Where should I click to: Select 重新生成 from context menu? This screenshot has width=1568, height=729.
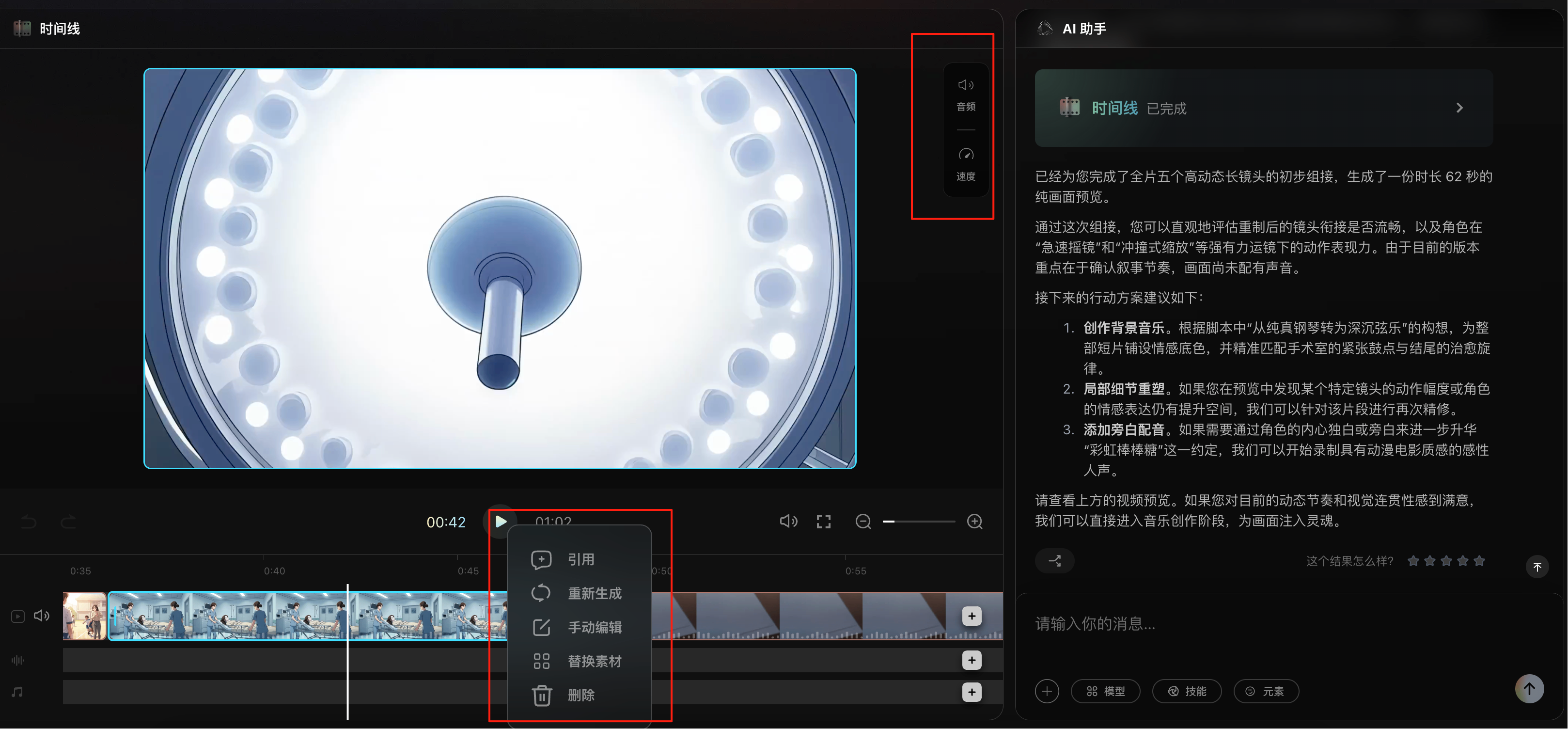click(x=594, y=593)
